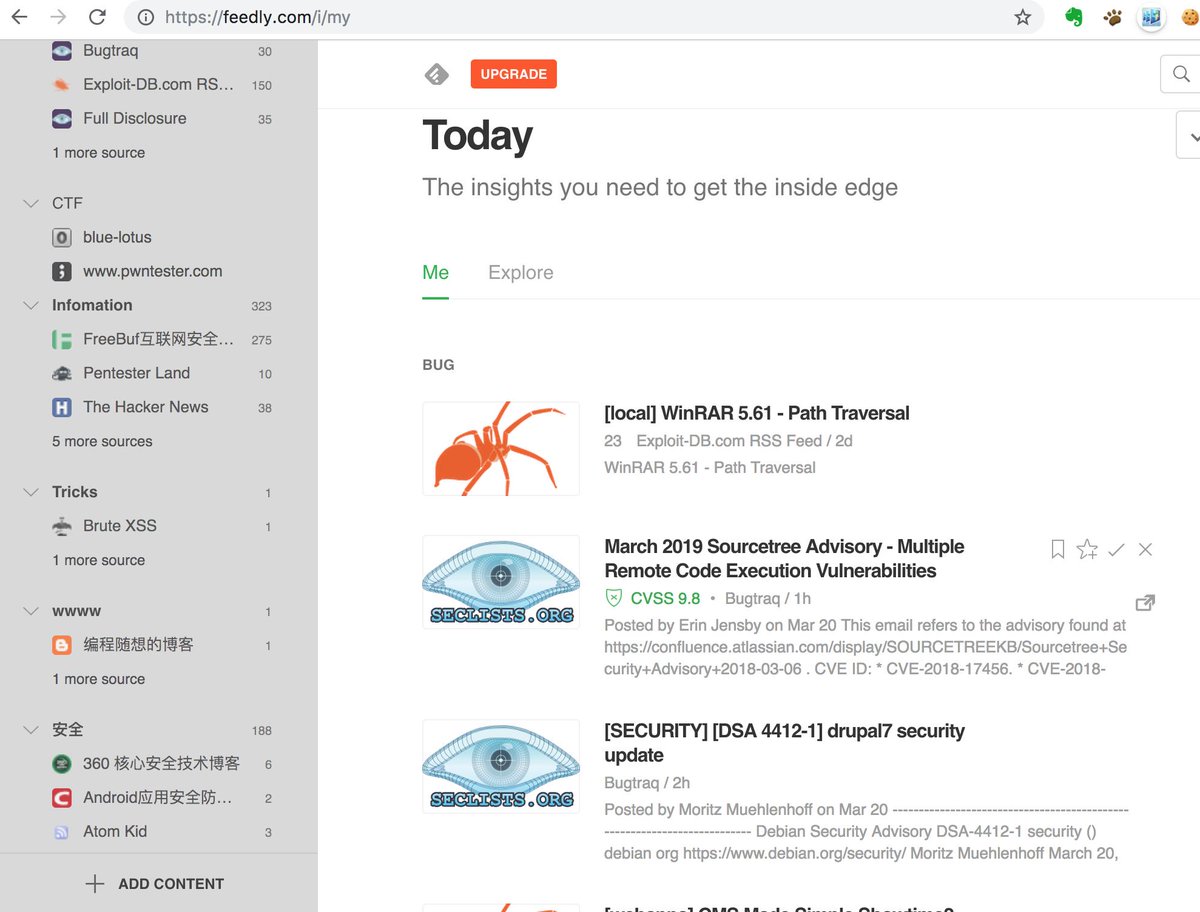Select The Hacker News feed label
The image size is (1200, 912).
(x=145, y=407)
